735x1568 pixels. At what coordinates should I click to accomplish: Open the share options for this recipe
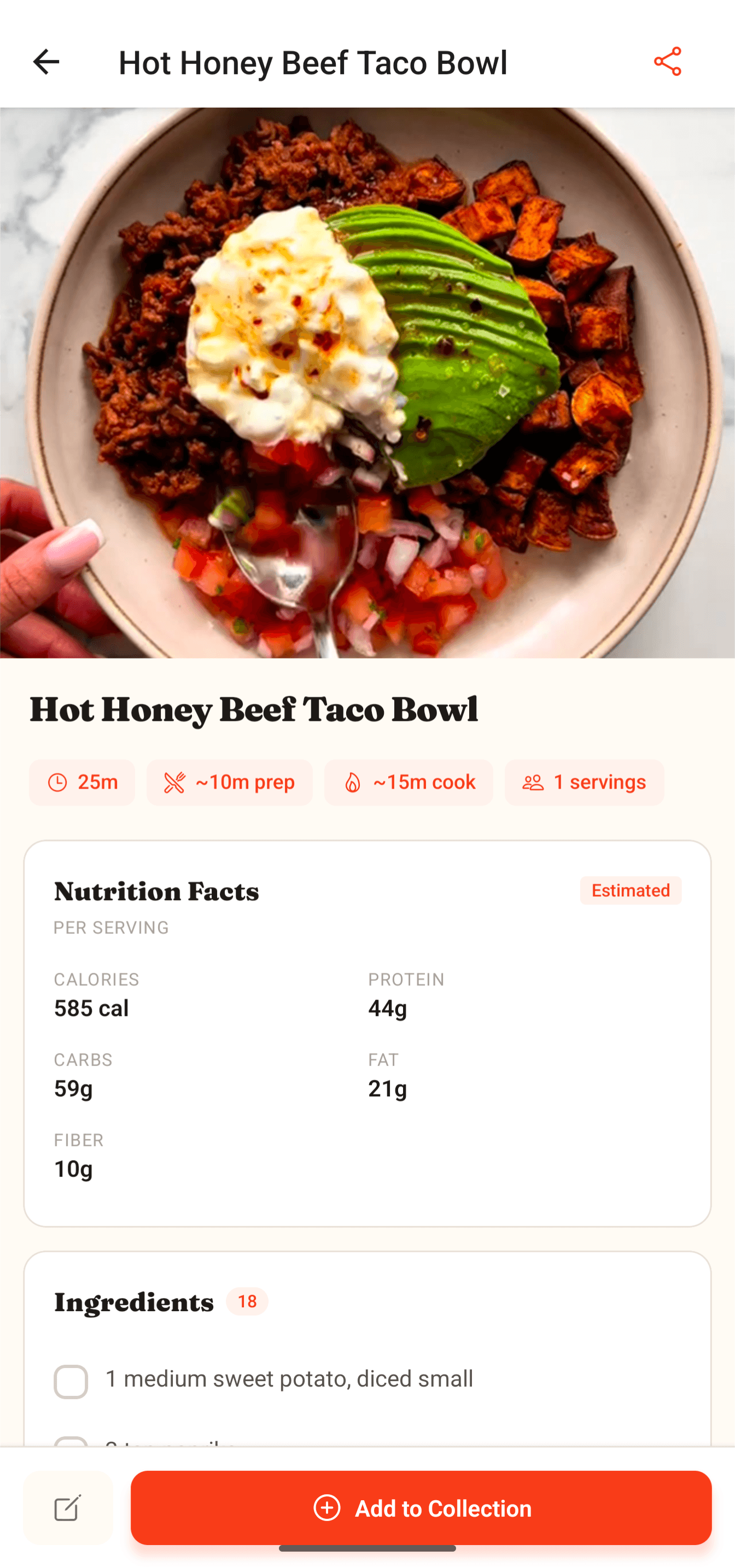(667, 61)
